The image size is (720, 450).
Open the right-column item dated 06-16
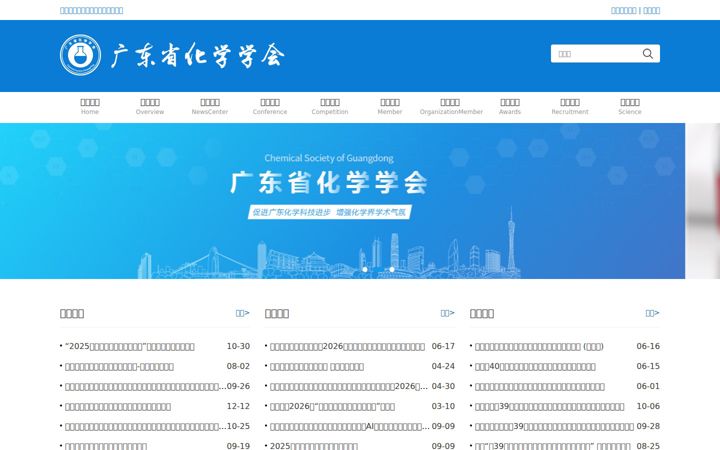coord(539,346)
